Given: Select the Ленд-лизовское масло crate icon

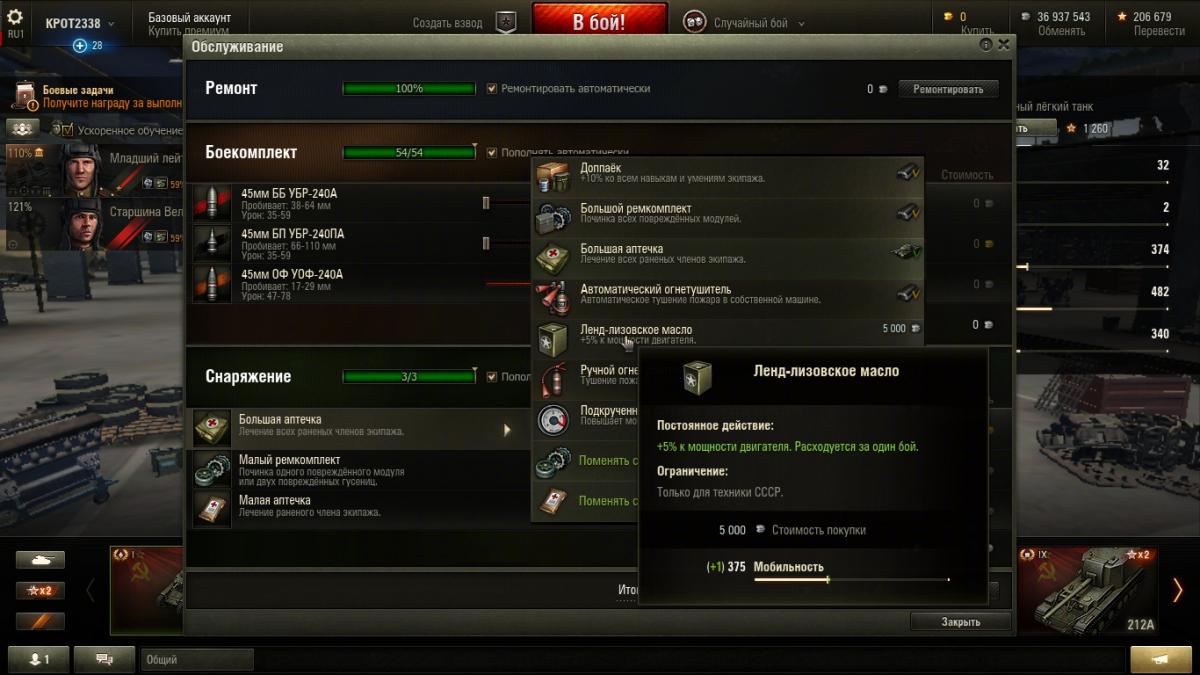Looking at the screenshot, I should pyautogui.click(x=554, y=338).
